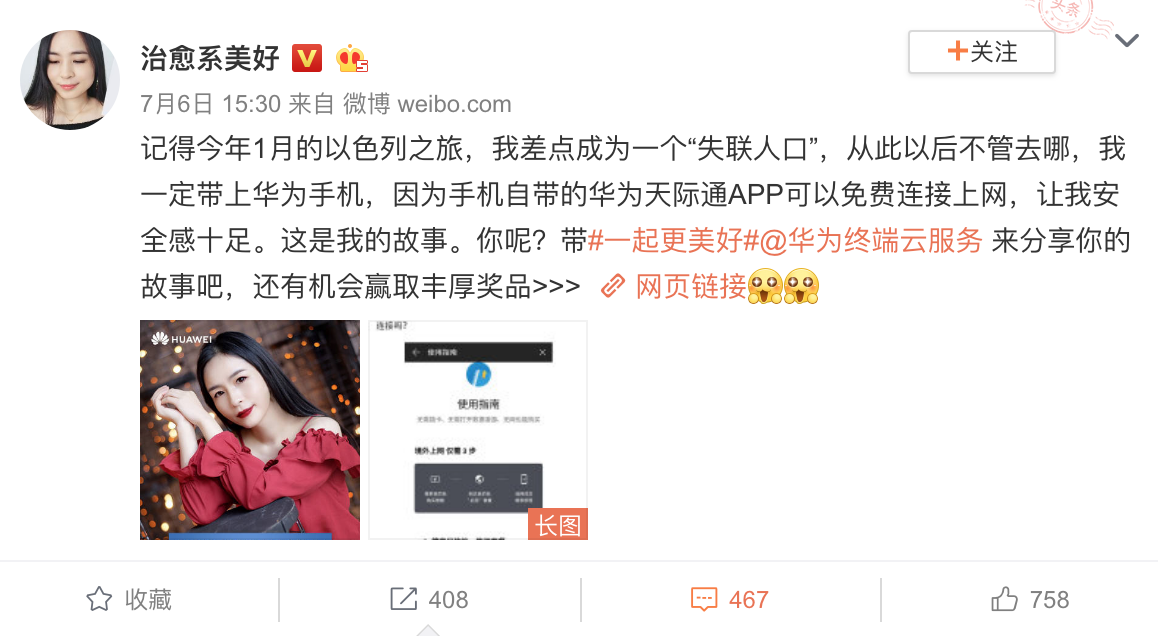This screenshot has height=636, width=1158.
Task: Open comments via speech bubble icon
Action: [704, 599]
